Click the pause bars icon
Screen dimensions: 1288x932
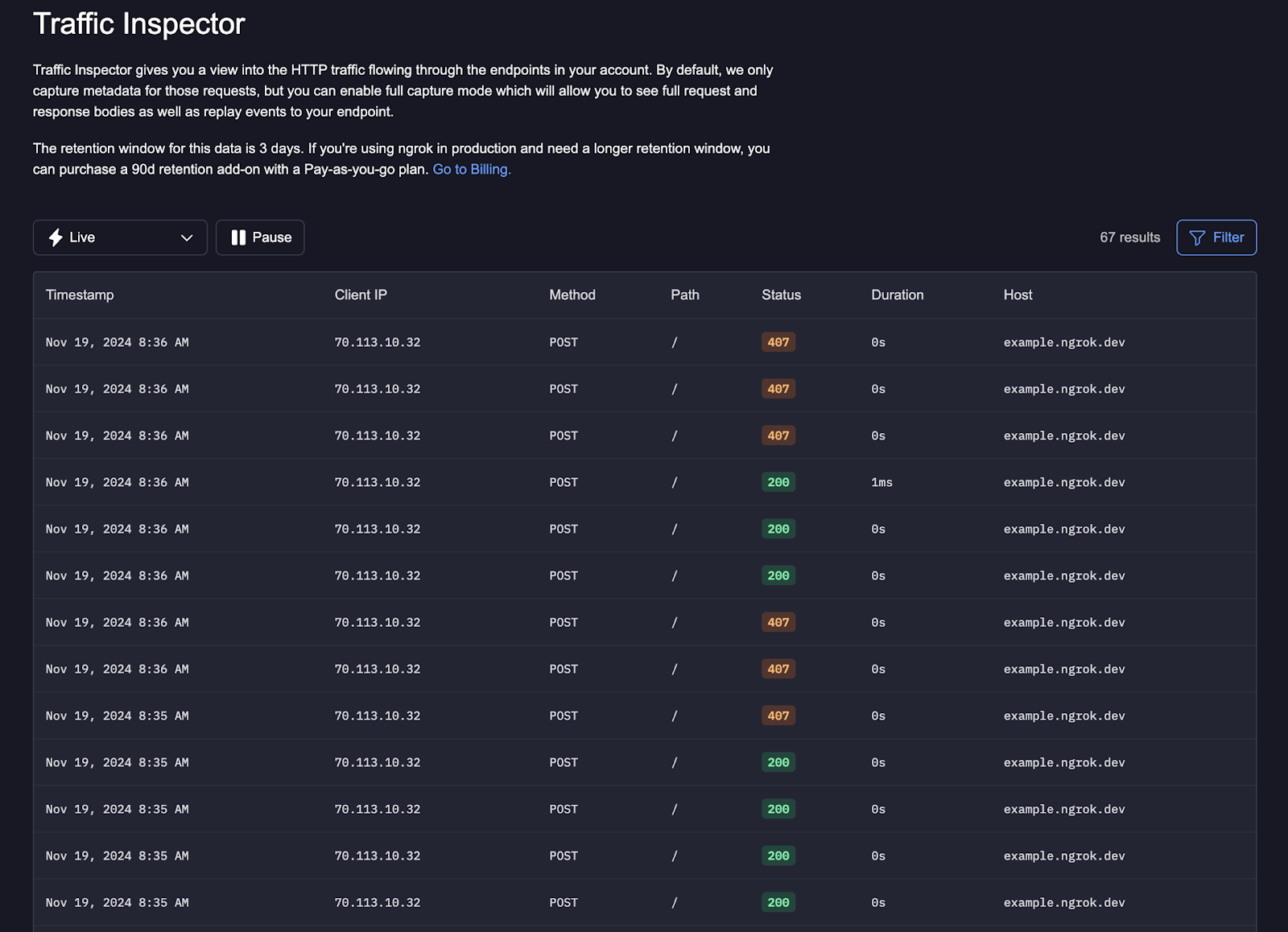tap(238, 237)
